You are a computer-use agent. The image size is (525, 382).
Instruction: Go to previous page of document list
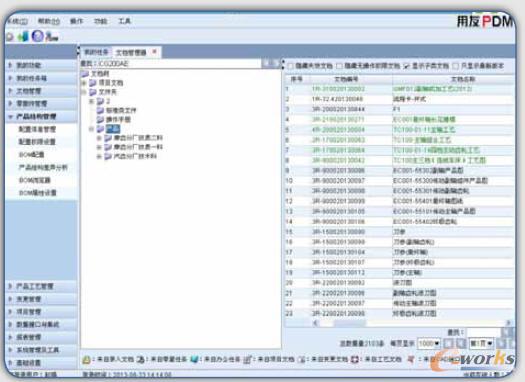[461, 343]
